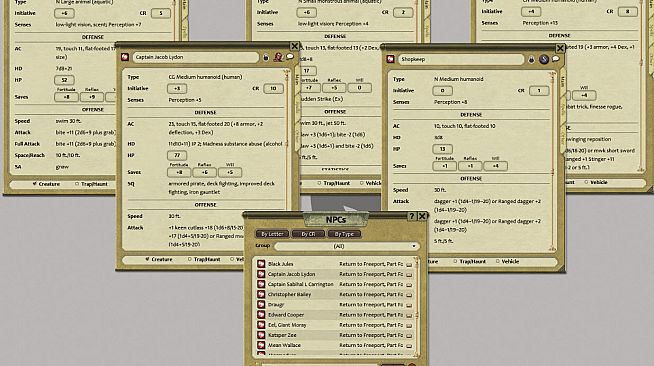The width and height of the screenshot is (654, 366).
Task: Open the Christopher Bailey link icon in NPCs list
Action: pos(261,294)
